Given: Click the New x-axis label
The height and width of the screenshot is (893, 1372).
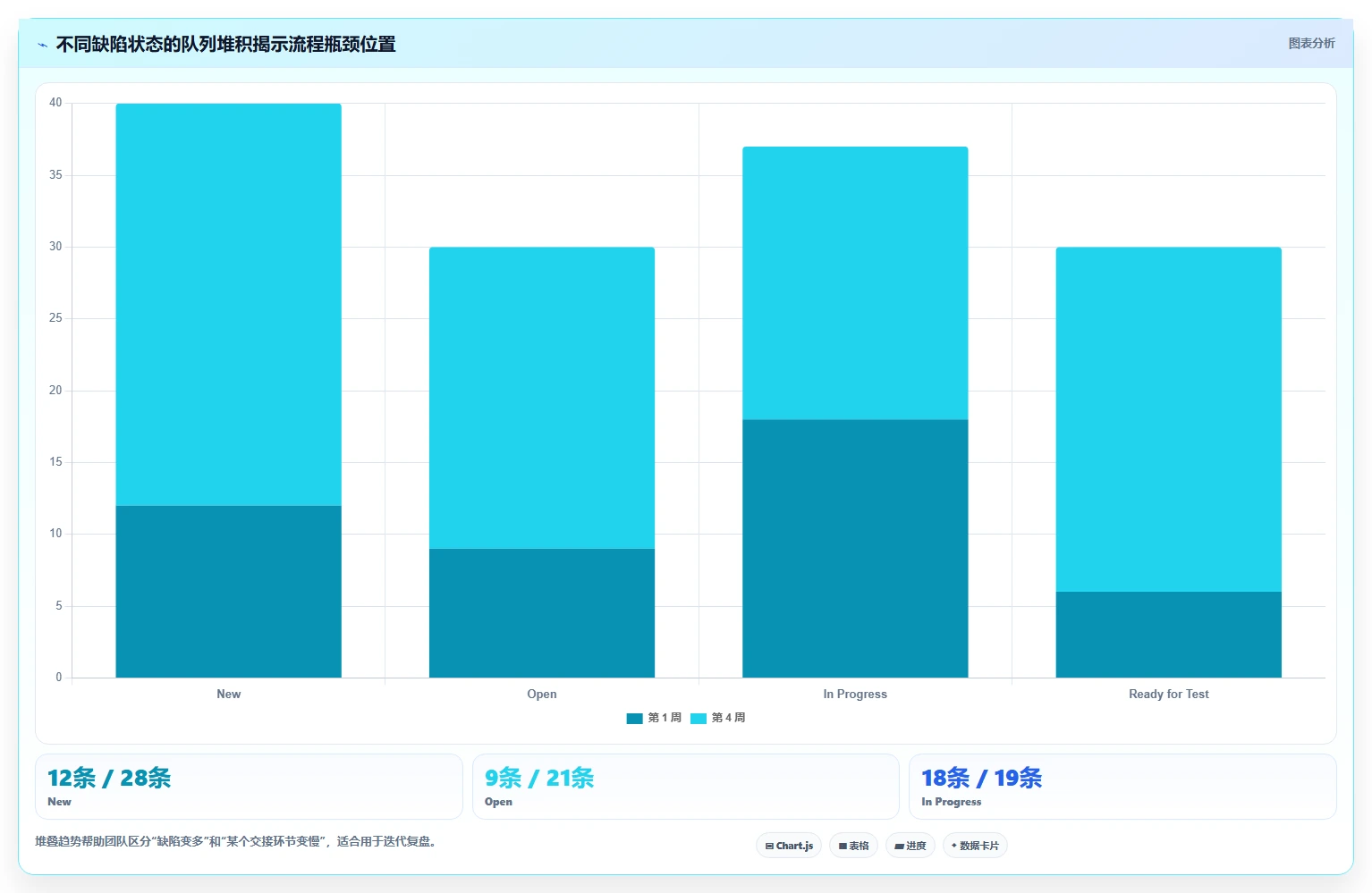Looking at the screenshot, I should (x=228, y=695).
